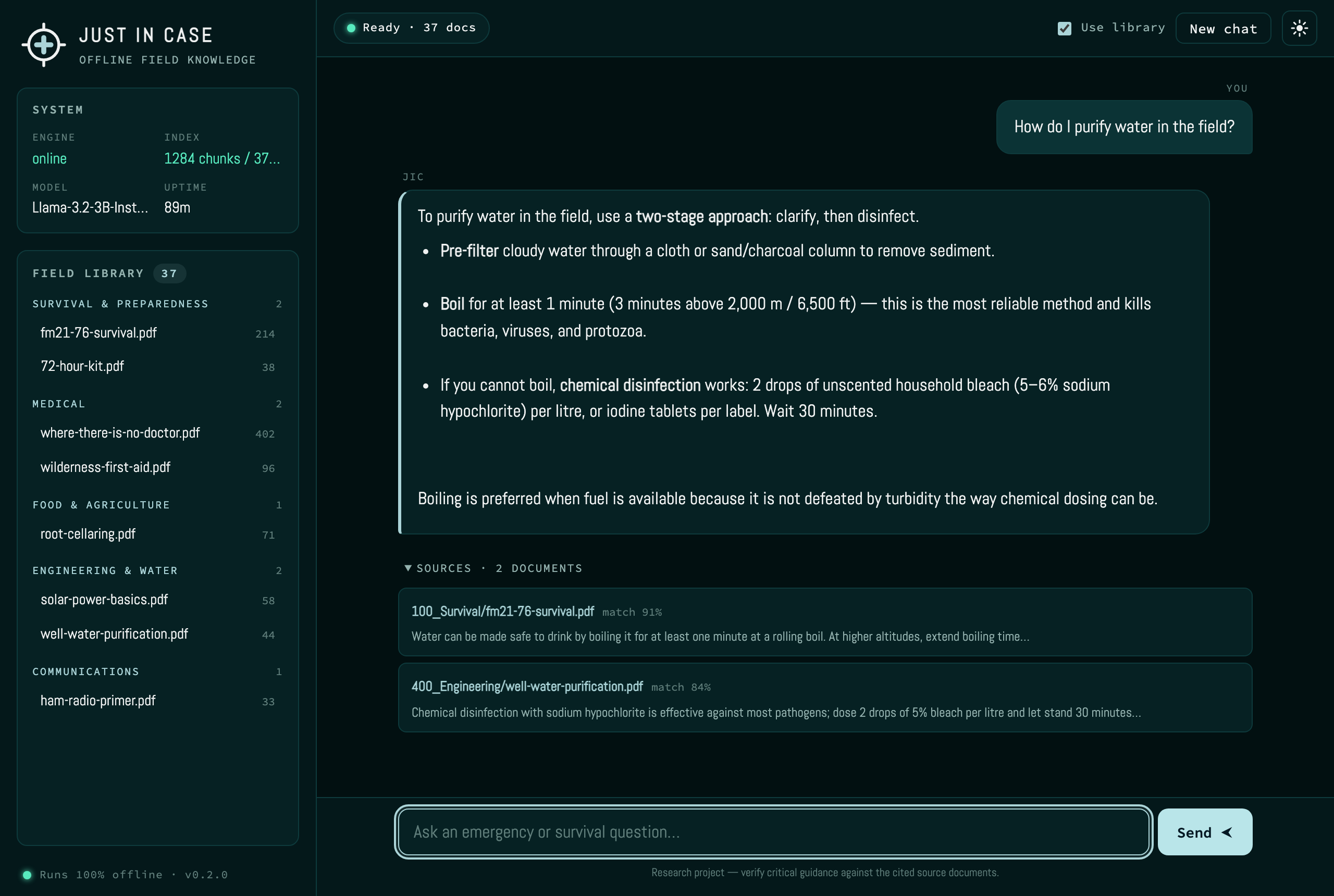Screen dimensions: 1334x896
Task: Focus the emergency question input field
Action: [773, 832]
